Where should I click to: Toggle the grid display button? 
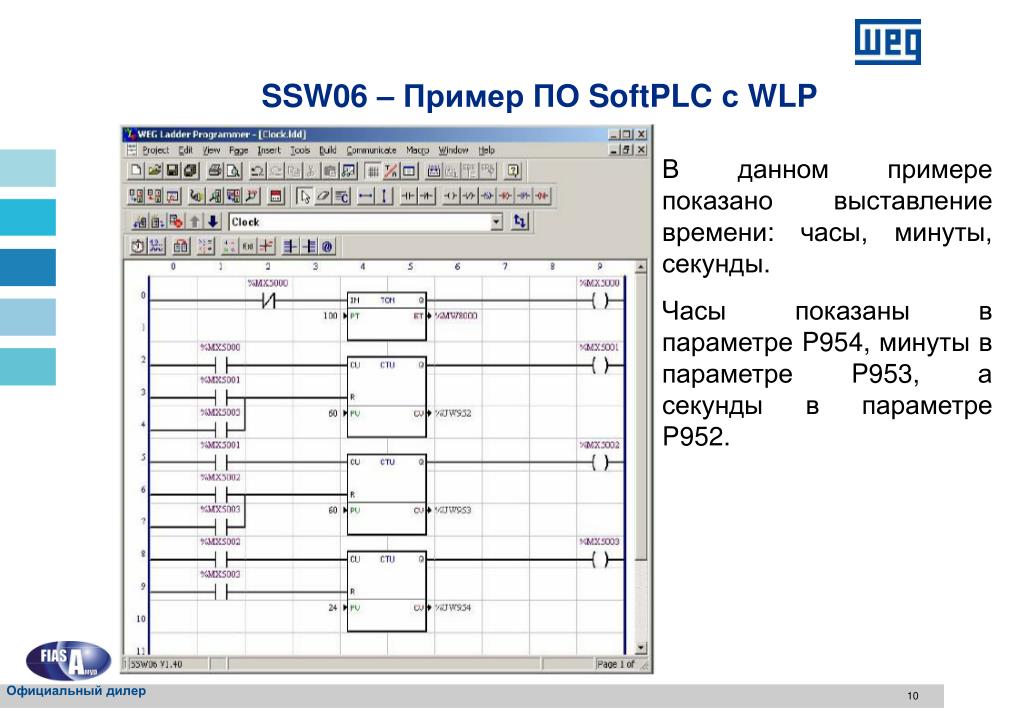click(x=373, y=170)
